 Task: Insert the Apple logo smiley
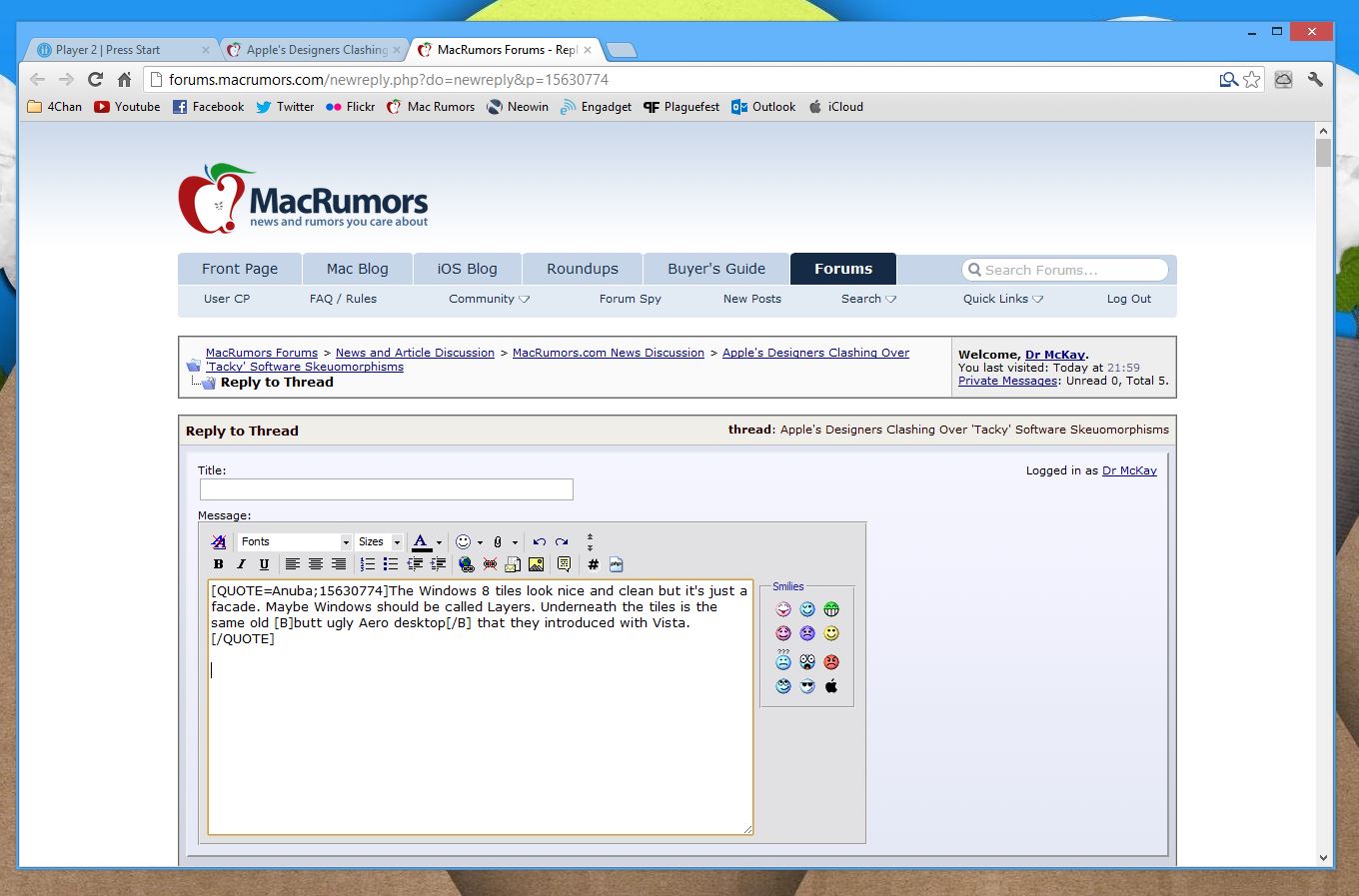pos(831,686)
